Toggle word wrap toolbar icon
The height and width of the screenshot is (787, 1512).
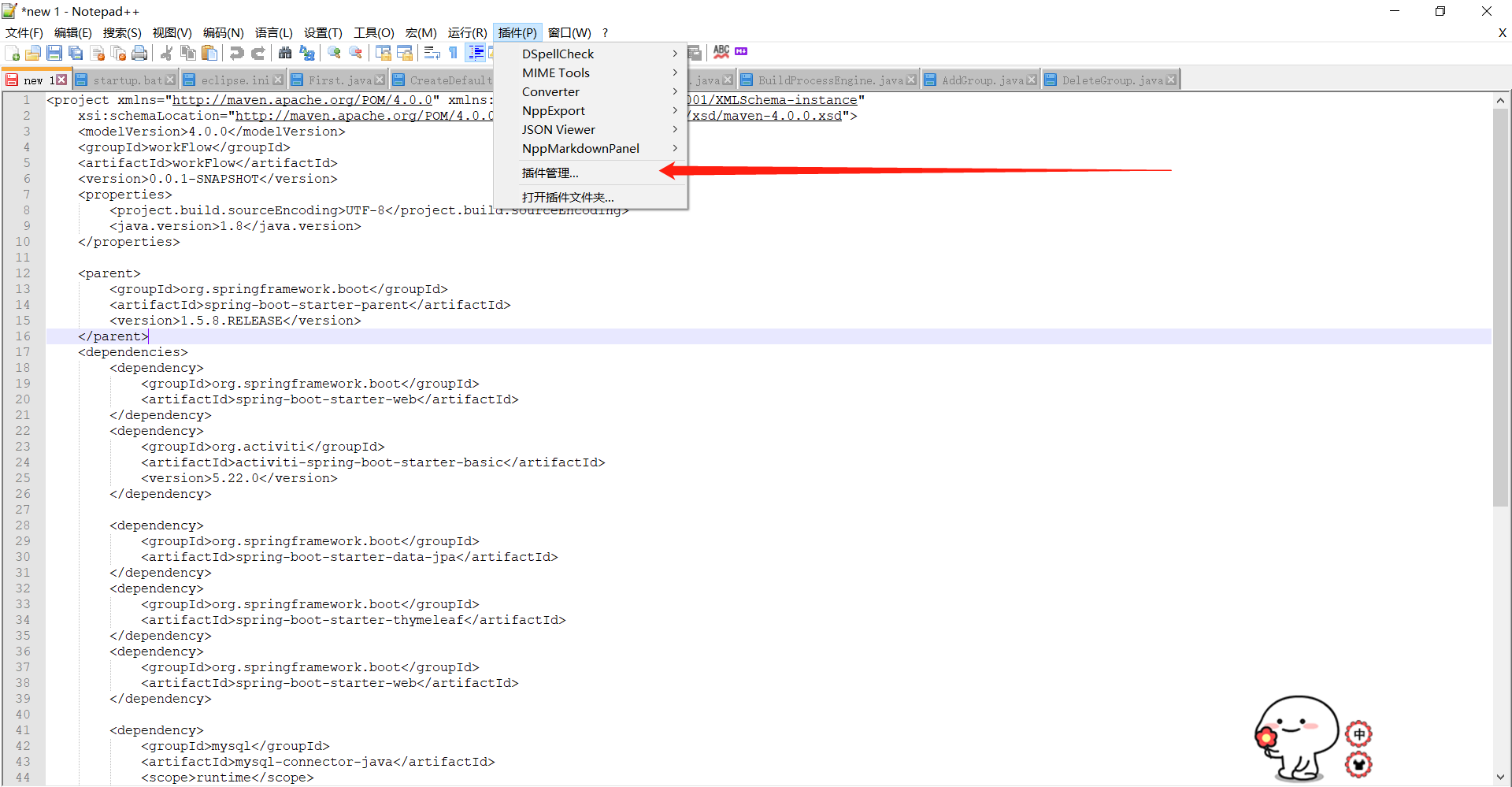tap(432, 53)
